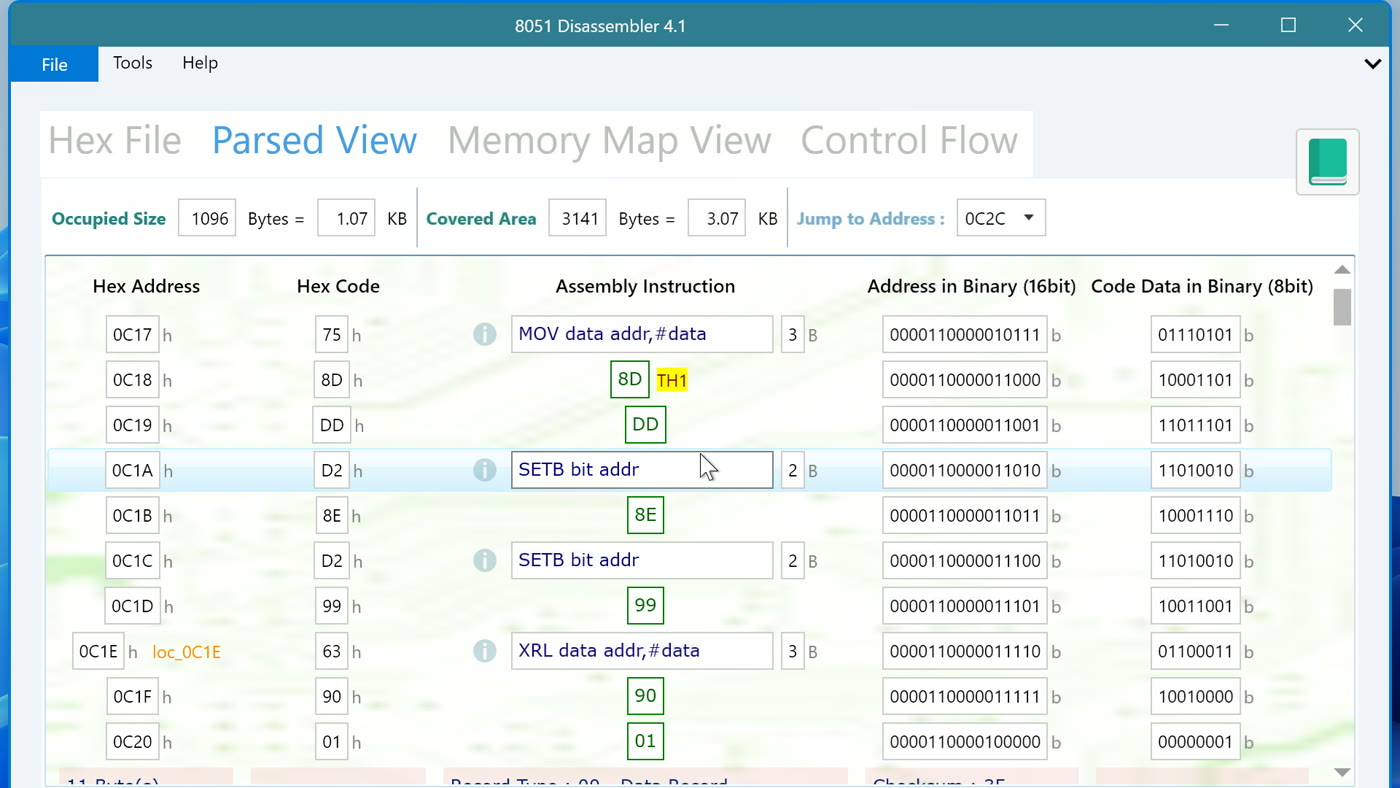Screen dimensions: 1400x788
Task: Click the 3.07 KB field
Action: (716, 218)
